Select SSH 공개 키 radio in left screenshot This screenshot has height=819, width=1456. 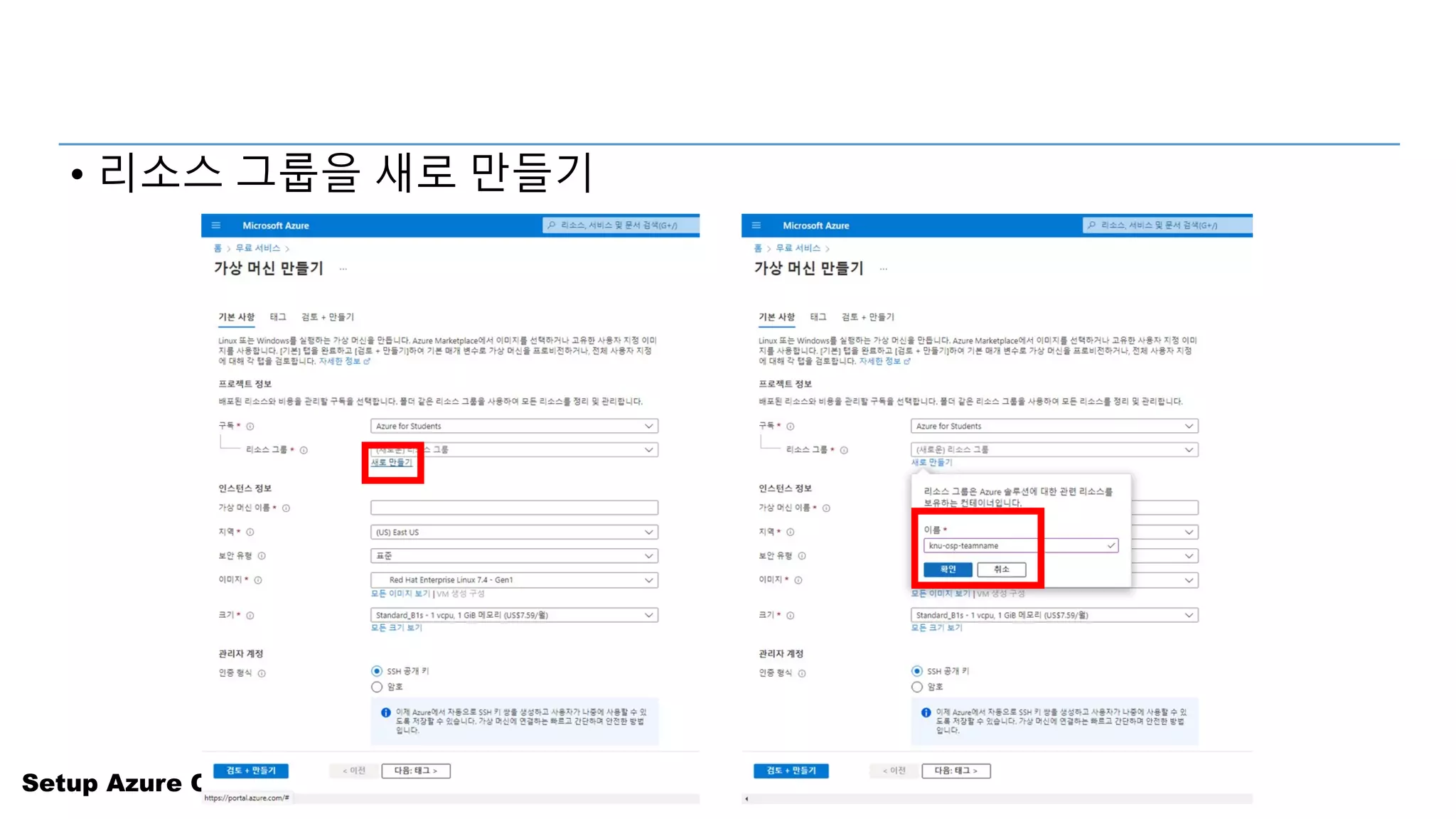click(x=377, y=671)
